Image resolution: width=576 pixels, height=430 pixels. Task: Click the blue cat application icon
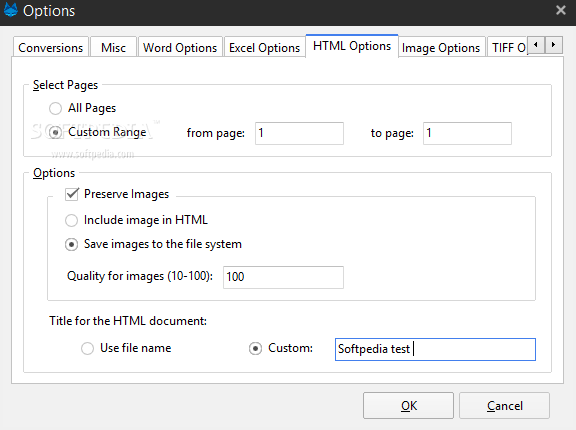coord(11,10)
